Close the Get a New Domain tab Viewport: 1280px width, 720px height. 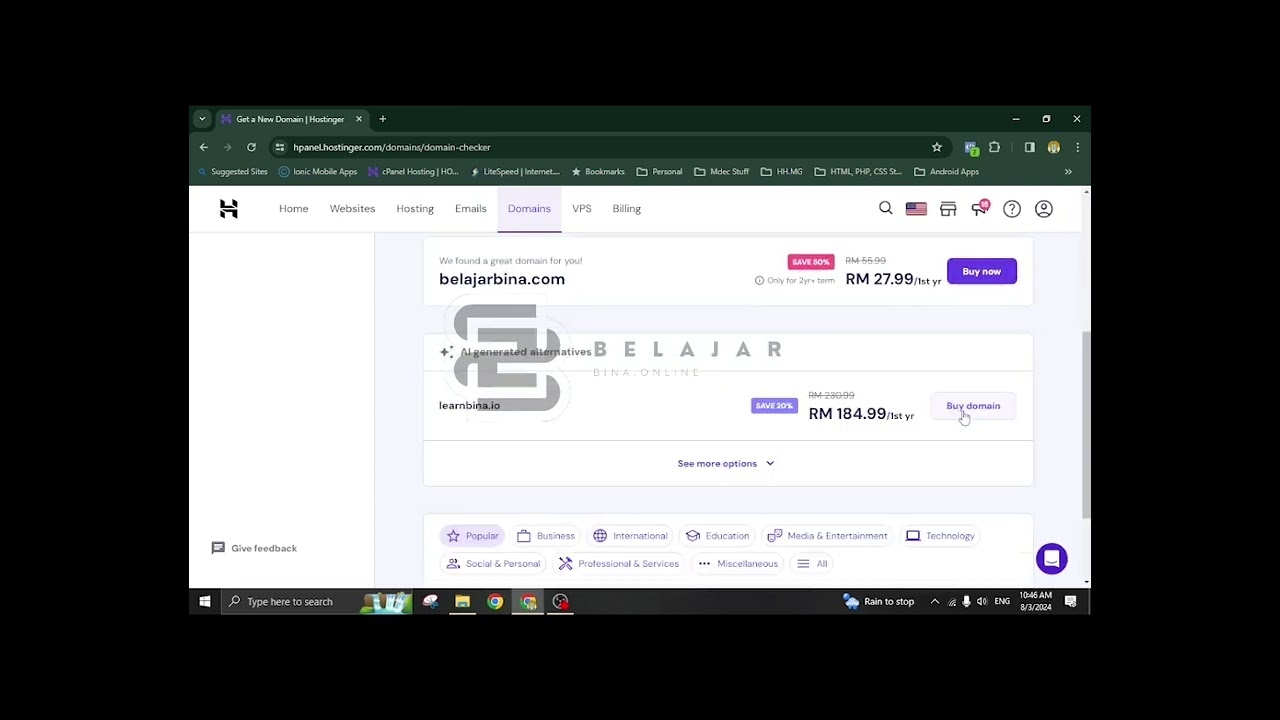pyautogui.click(x=359, y=119)
